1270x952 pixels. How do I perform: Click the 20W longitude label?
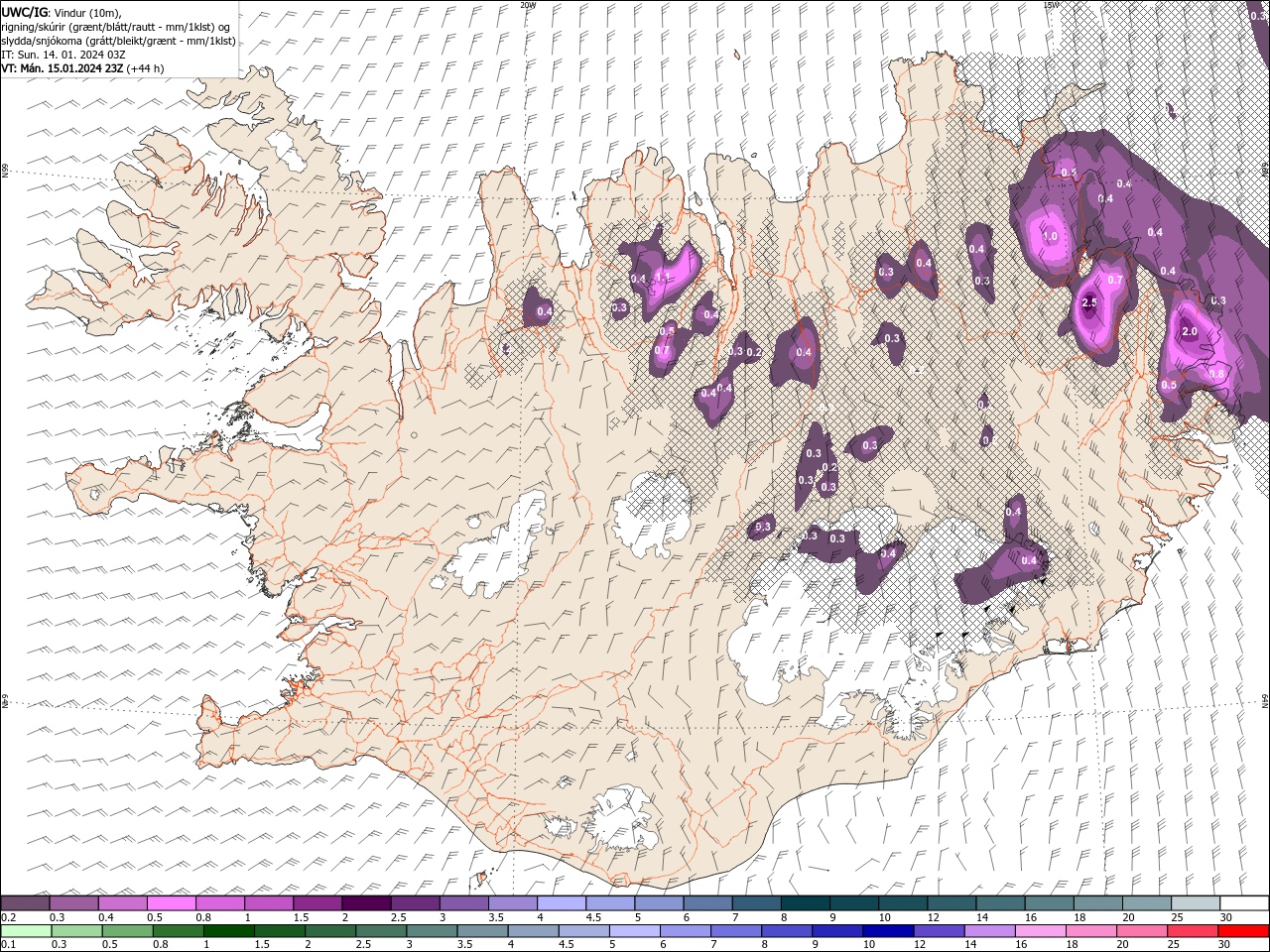[x=527, y=5]
